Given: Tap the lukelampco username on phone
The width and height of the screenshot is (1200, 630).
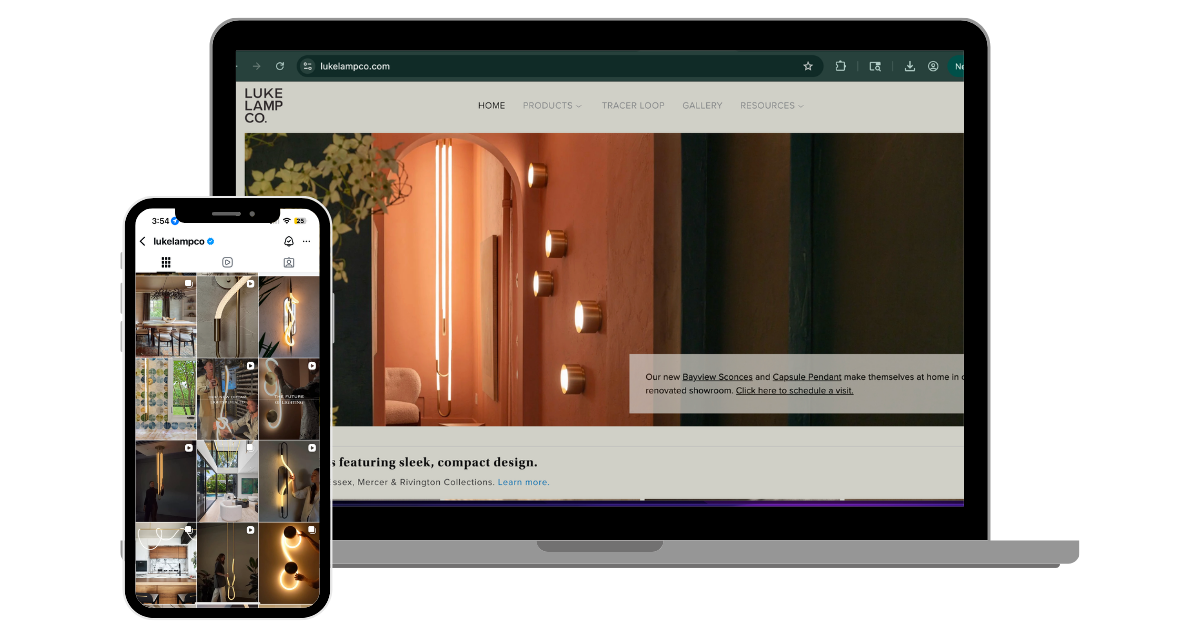Looking at the screenshot, I should coord(179,241).
